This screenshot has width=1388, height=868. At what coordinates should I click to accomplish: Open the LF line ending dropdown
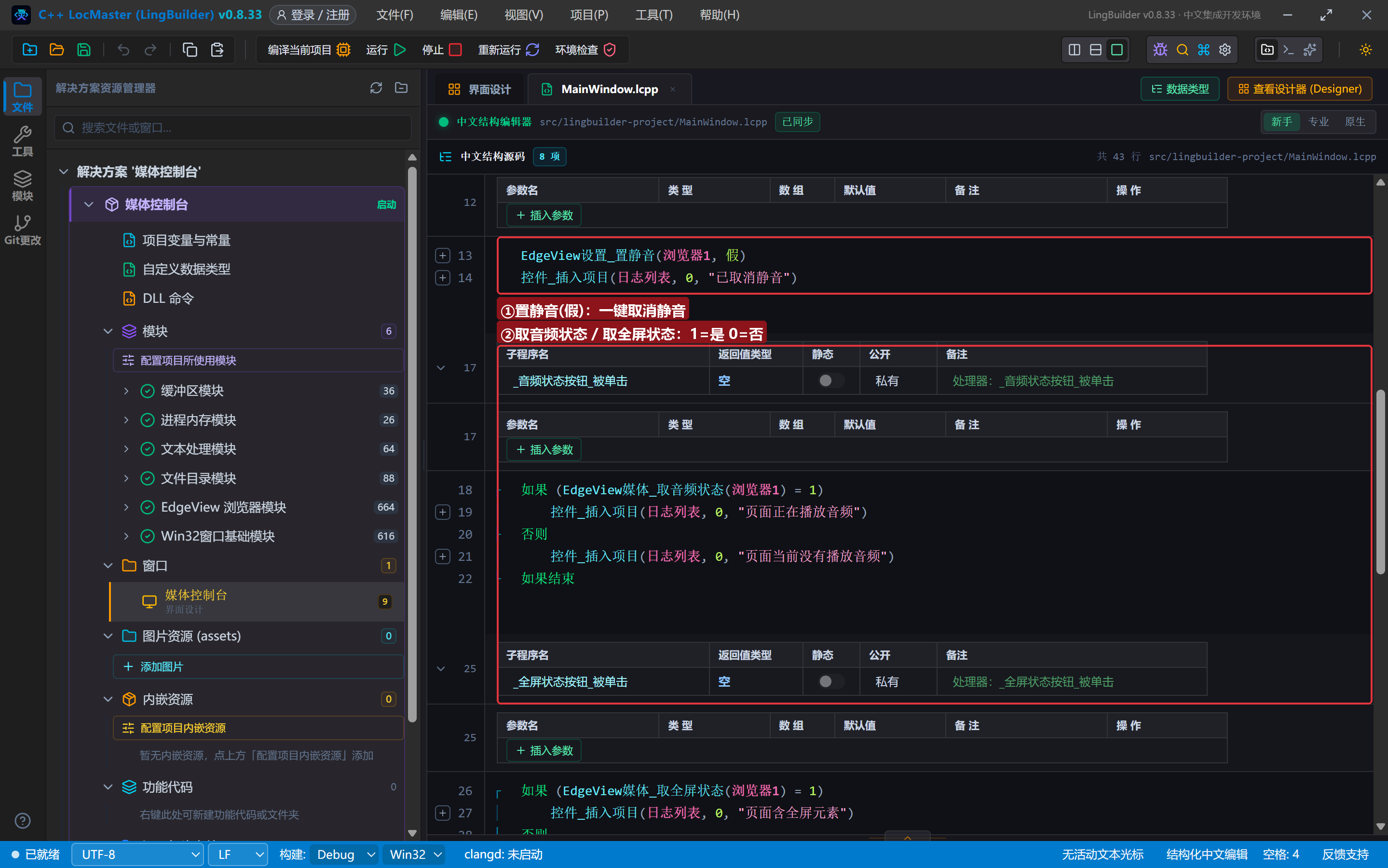point(238,855)
